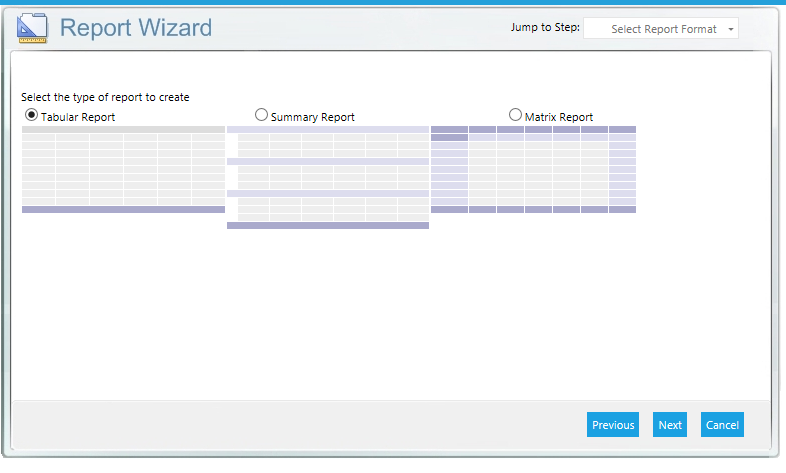Click the summary report preview thumbnail
786x473 pixels.
click(328, 177)
